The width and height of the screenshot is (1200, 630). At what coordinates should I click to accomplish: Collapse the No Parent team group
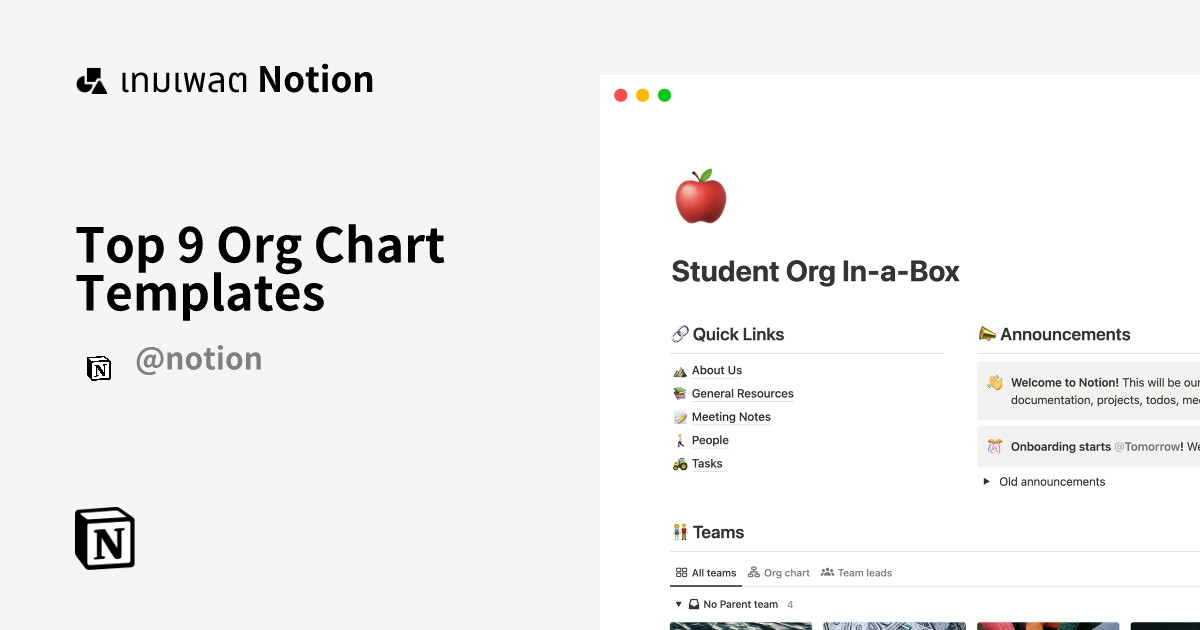[677, 604]
